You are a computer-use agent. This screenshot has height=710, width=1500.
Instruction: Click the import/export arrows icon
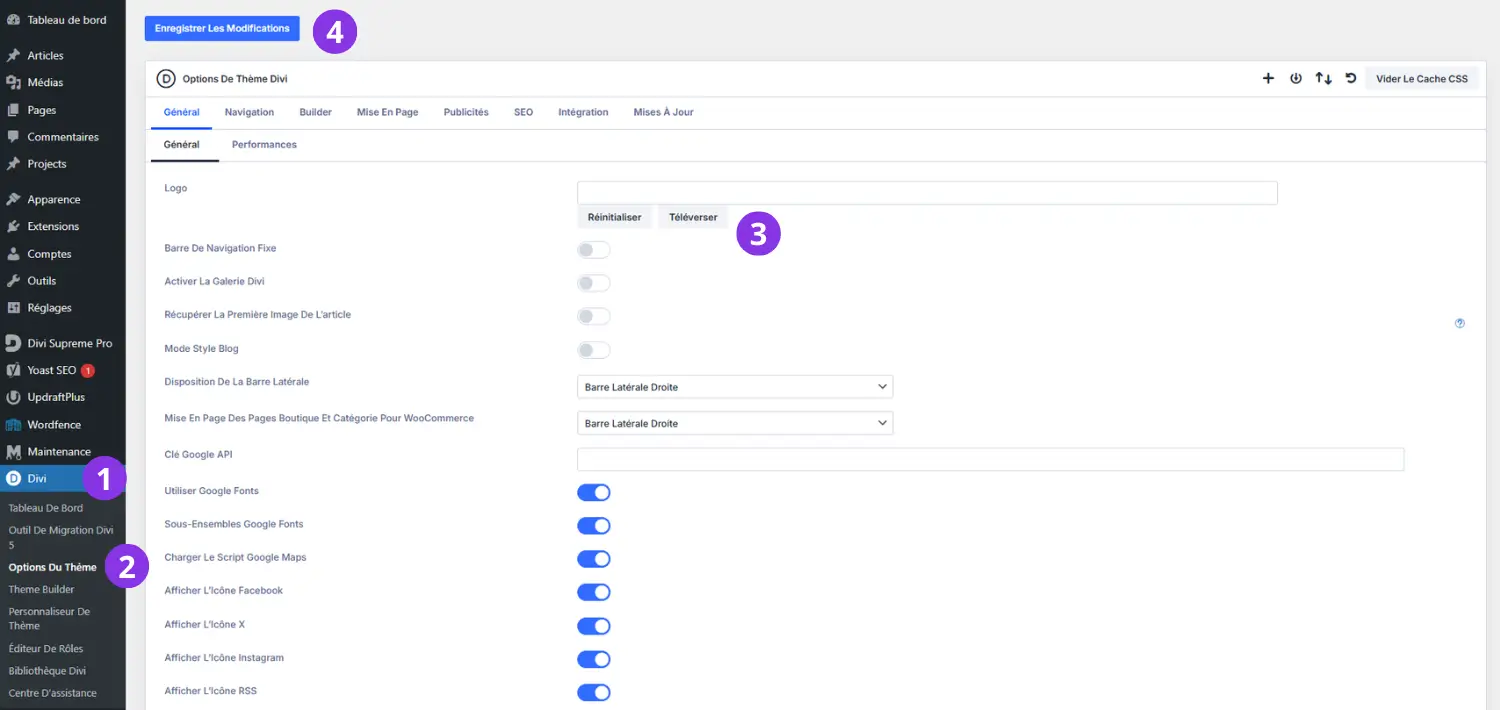1323,78
